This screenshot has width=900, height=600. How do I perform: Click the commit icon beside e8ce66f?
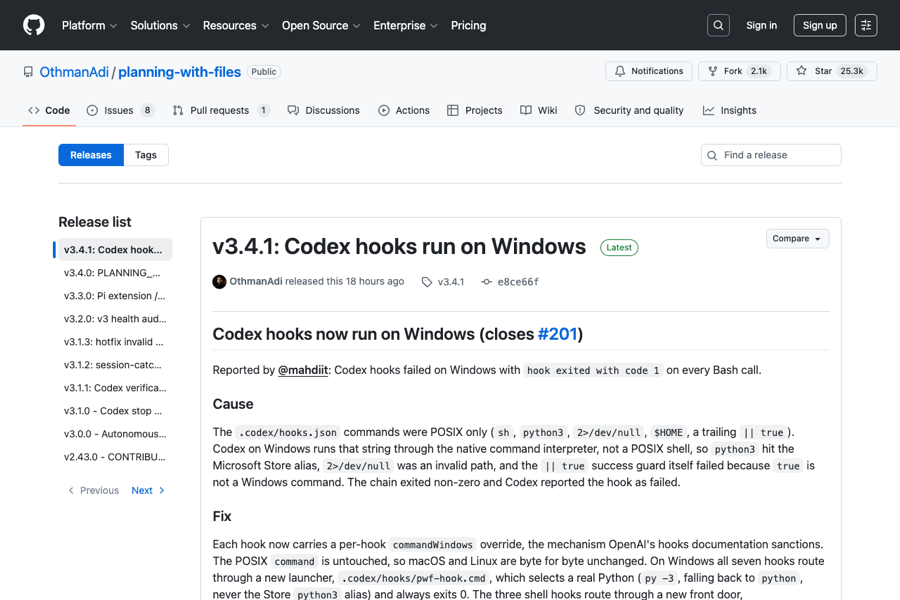486,282
